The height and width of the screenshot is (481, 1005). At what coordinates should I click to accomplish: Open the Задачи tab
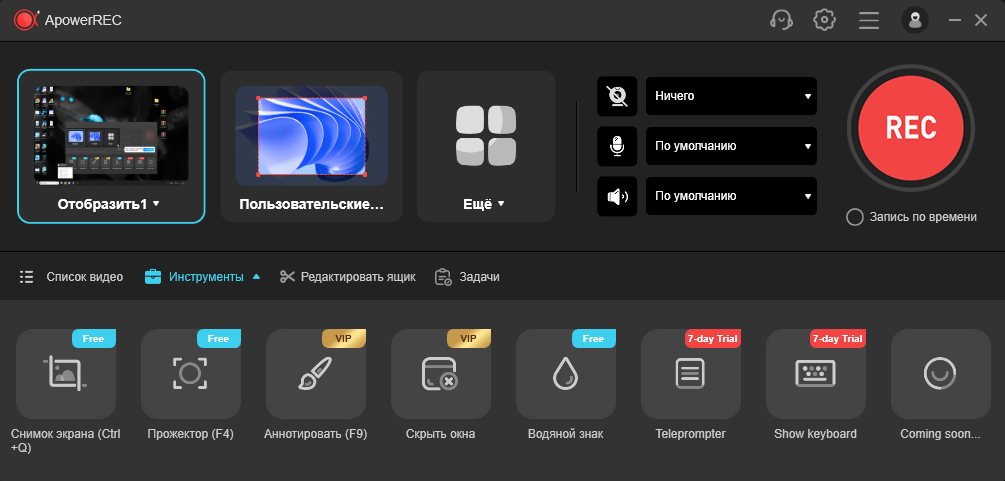coord(479,277)
